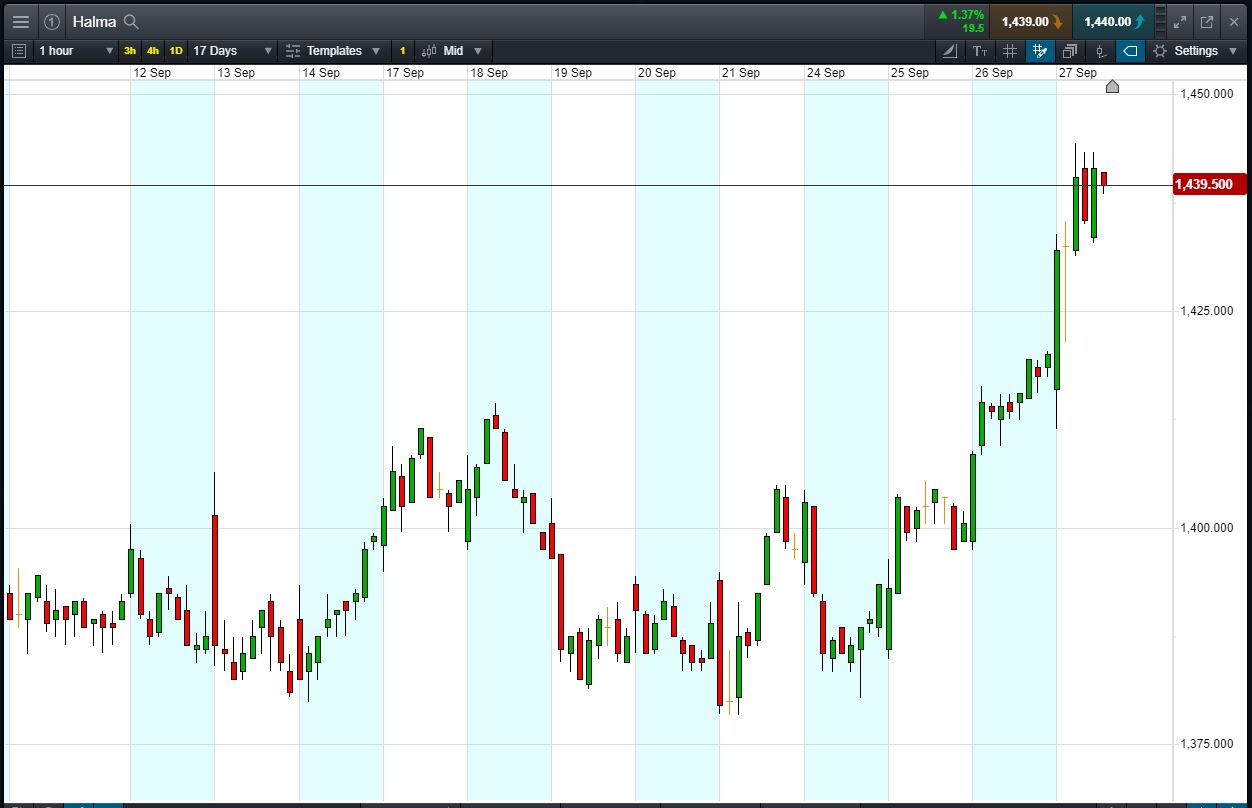Click the buy price 1,440.00 button

coord(1114,21)
